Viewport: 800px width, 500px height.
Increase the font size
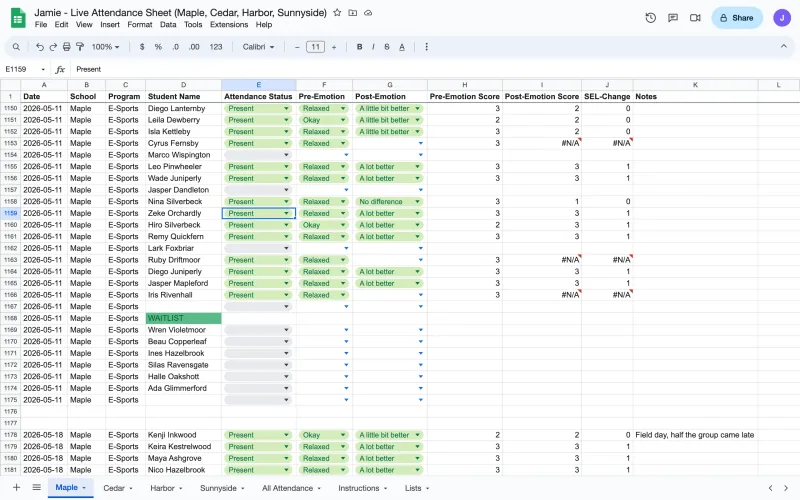click(x=334, y=47)
